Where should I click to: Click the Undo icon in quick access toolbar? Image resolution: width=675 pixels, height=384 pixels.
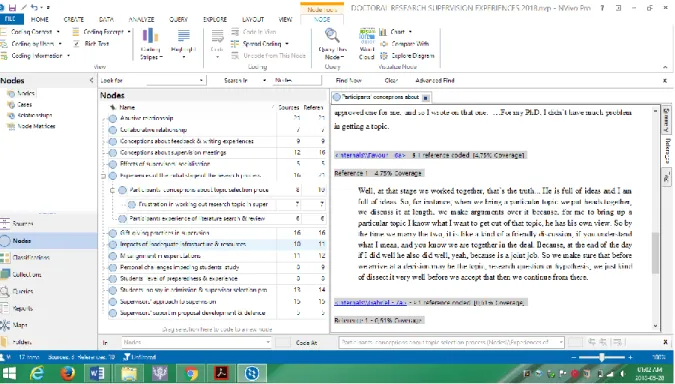tap(34, 7)
